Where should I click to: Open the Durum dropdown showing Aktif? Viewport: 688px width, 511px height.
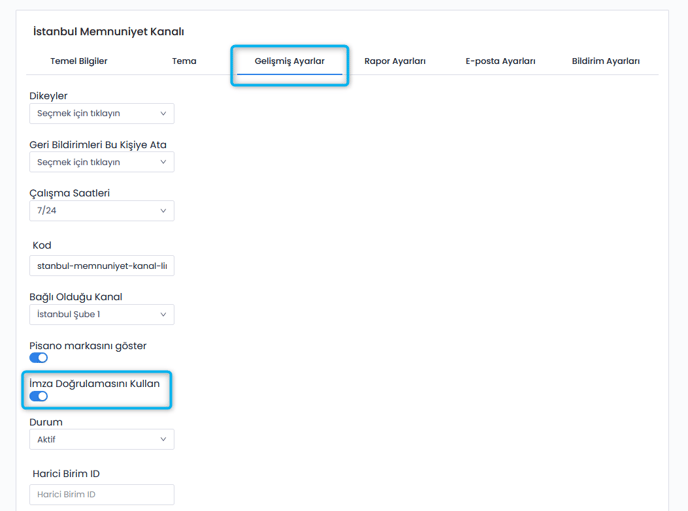(x=101, y=439)
